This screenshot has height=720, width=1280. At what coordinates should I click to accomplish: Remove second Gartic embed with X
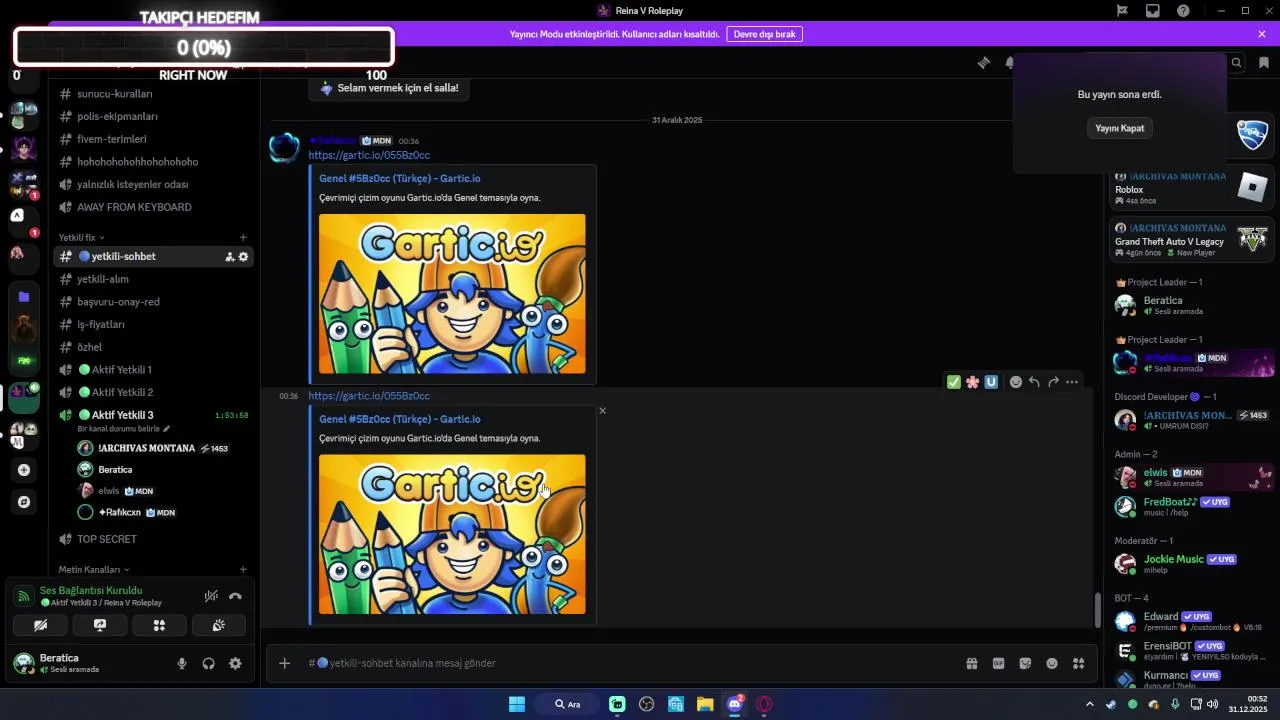(x=602, y=411)
